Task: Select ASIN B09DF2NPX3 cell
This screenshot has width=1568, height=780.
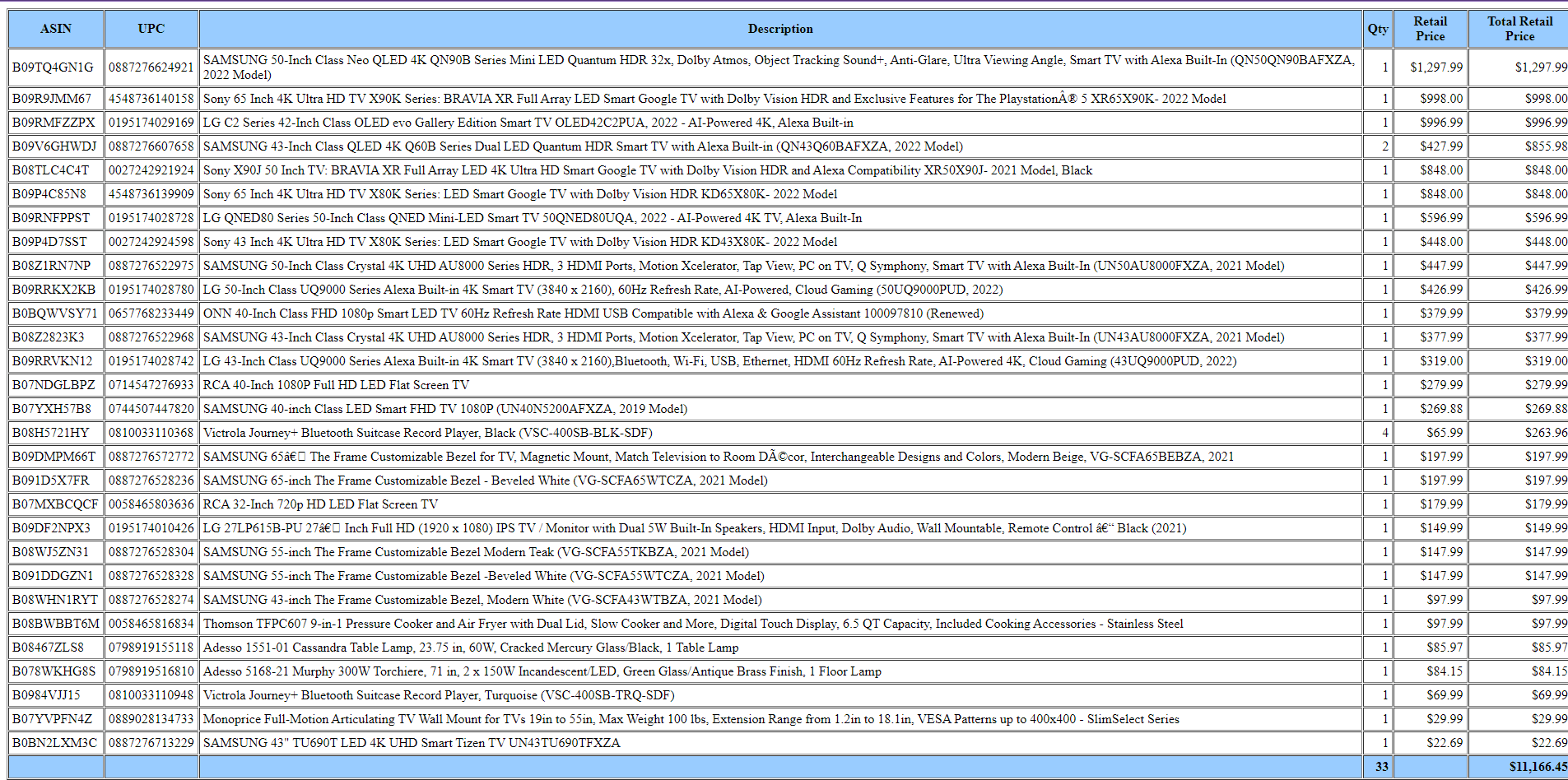Action: [x=56, y=528]
